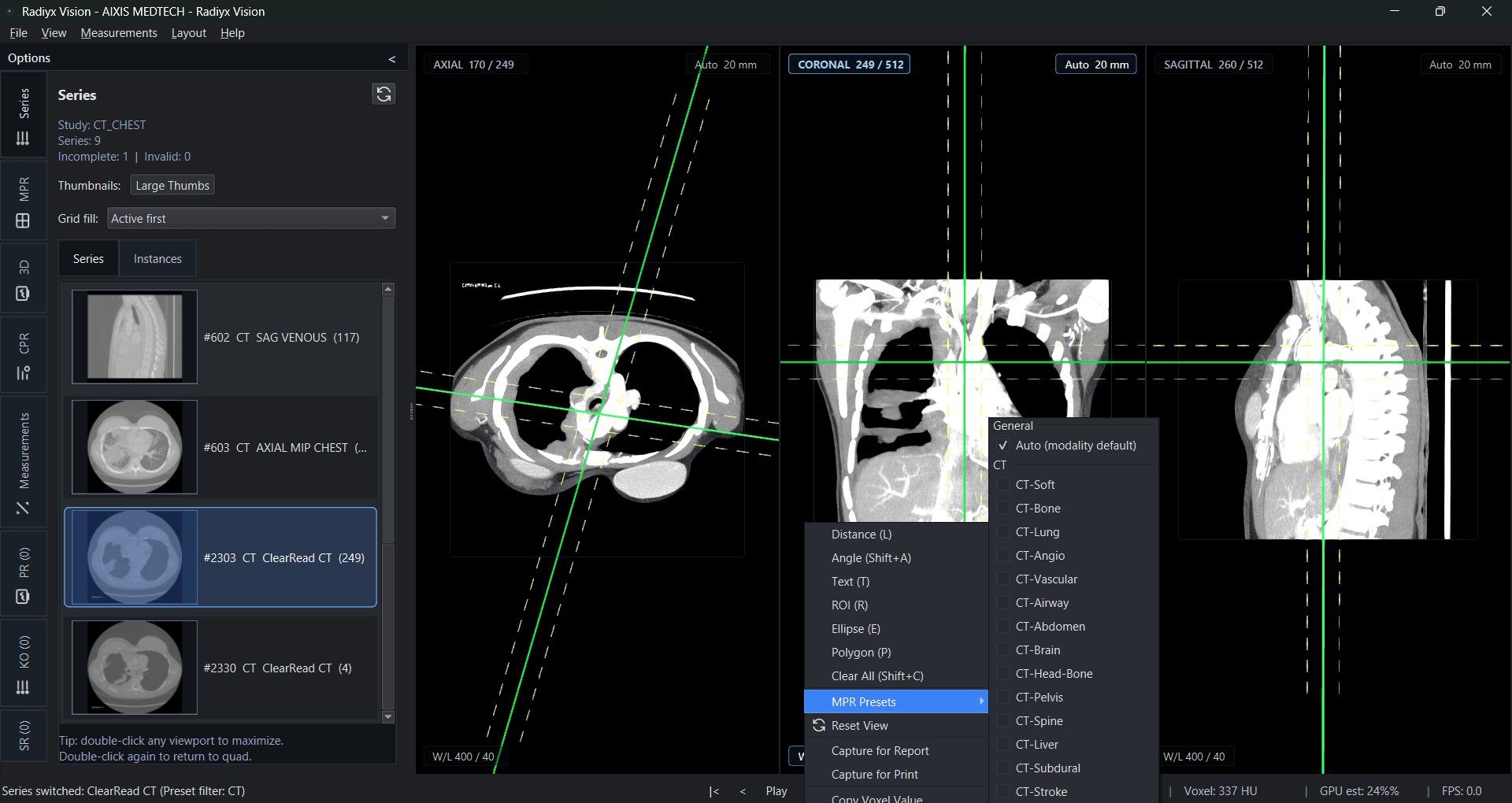Start cine playback with Play
Viewport: 1512px width, 803px height.
[x=776, y=791]
